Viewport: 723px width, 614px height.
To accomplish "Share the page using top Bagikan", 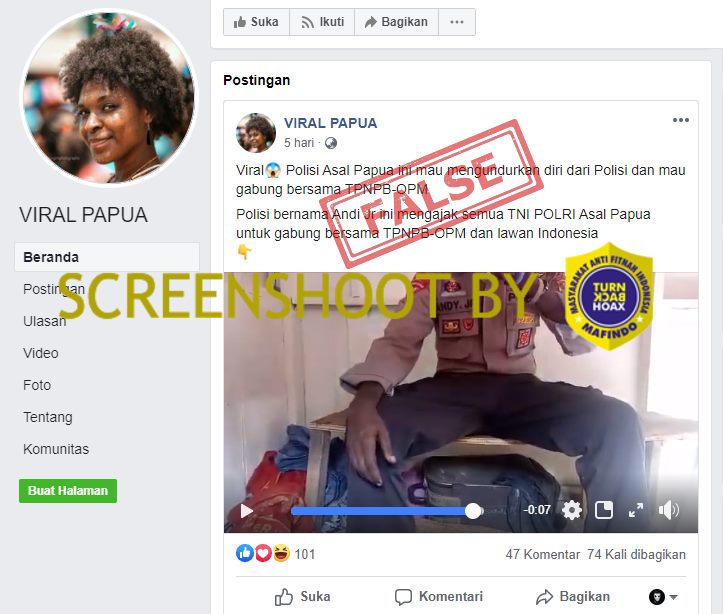I will pos(397,22).
